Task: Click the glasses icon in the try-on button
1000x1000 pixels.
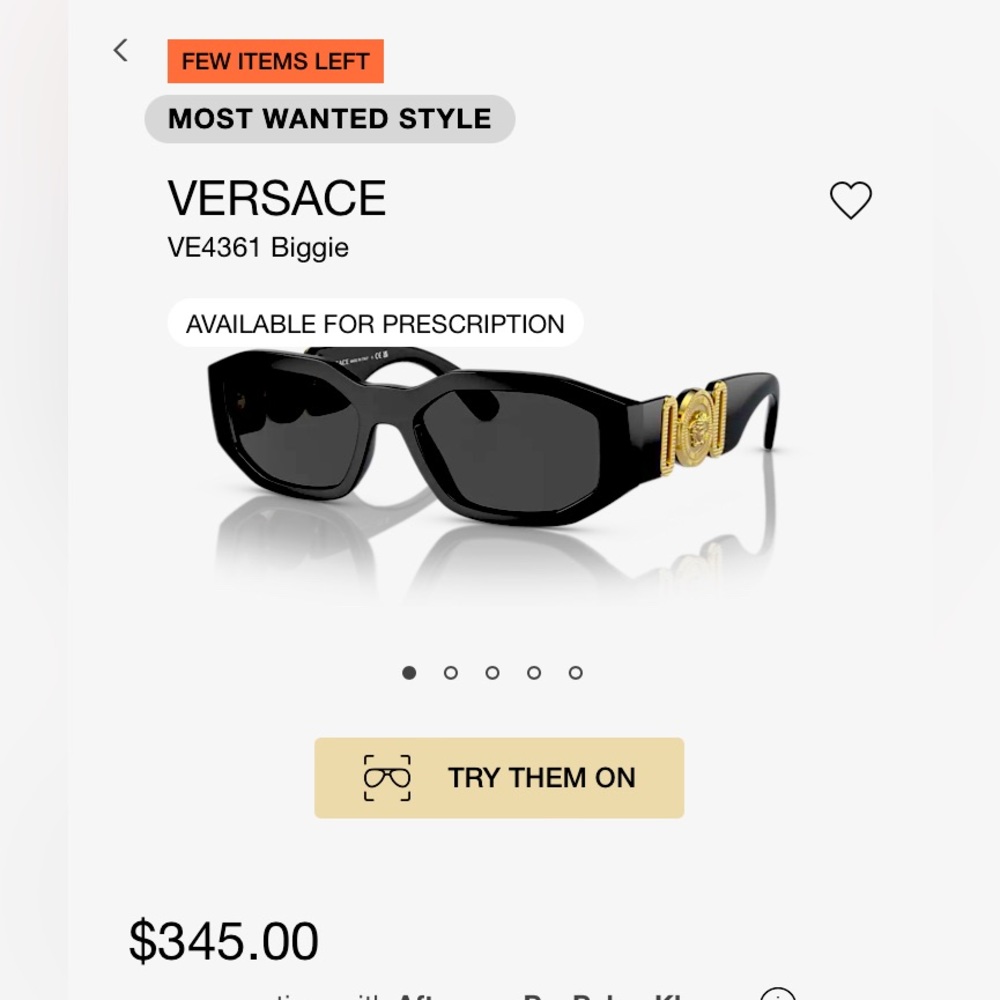Action: (x=389, y=777)
